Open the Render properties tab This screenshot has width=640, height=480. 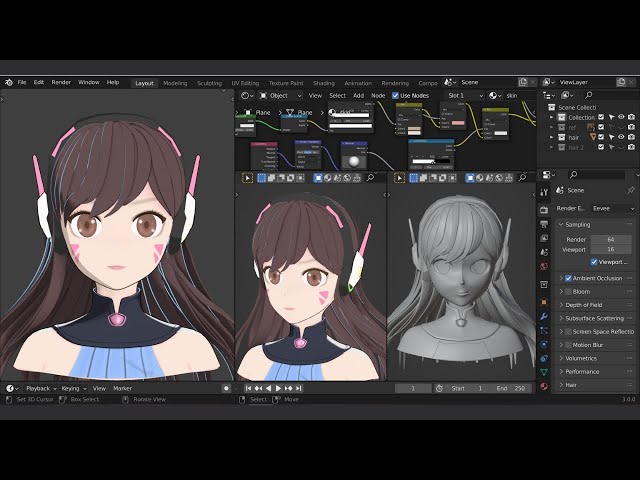point(544,210)
